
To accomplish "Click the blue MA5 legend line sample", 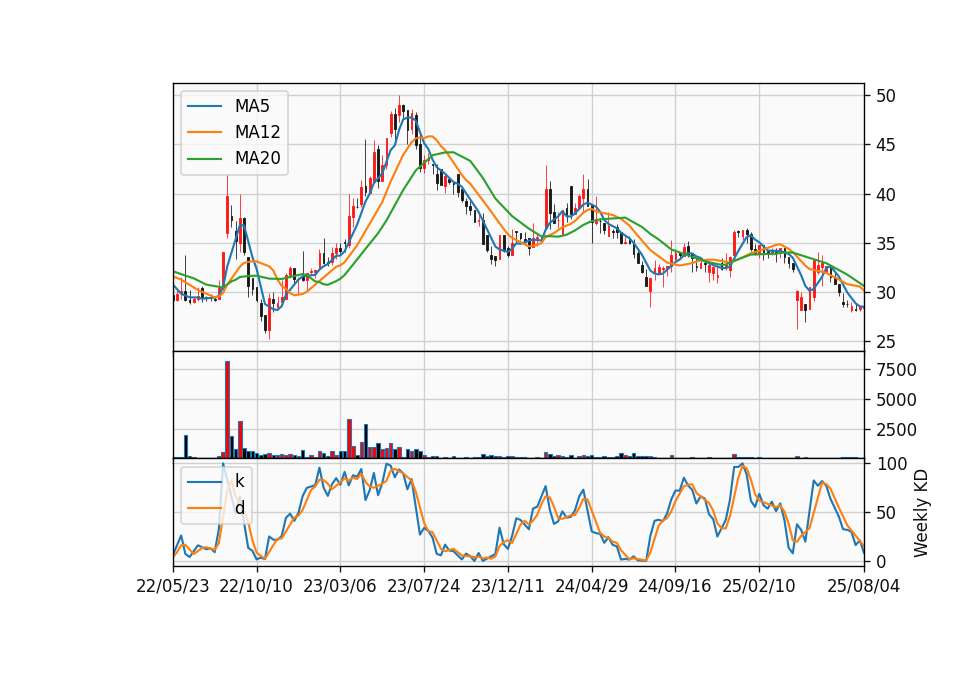I will (x=204, y=107).
